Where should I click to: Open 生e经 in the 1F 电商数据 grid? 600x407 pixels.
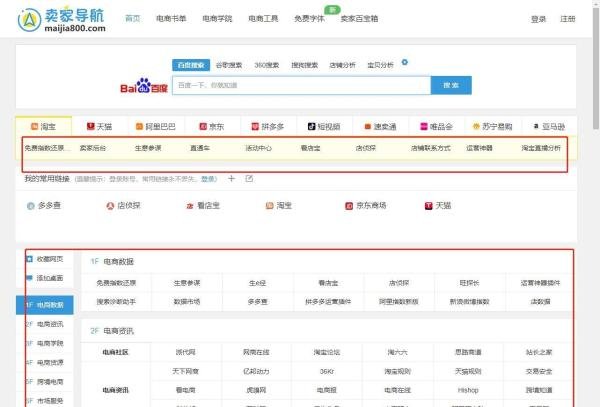[x=258, y=283]
